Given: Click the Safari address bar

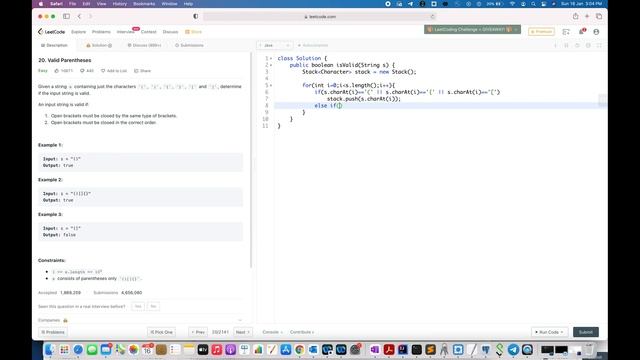Looking at the screenshot, I should click(320, 17).
